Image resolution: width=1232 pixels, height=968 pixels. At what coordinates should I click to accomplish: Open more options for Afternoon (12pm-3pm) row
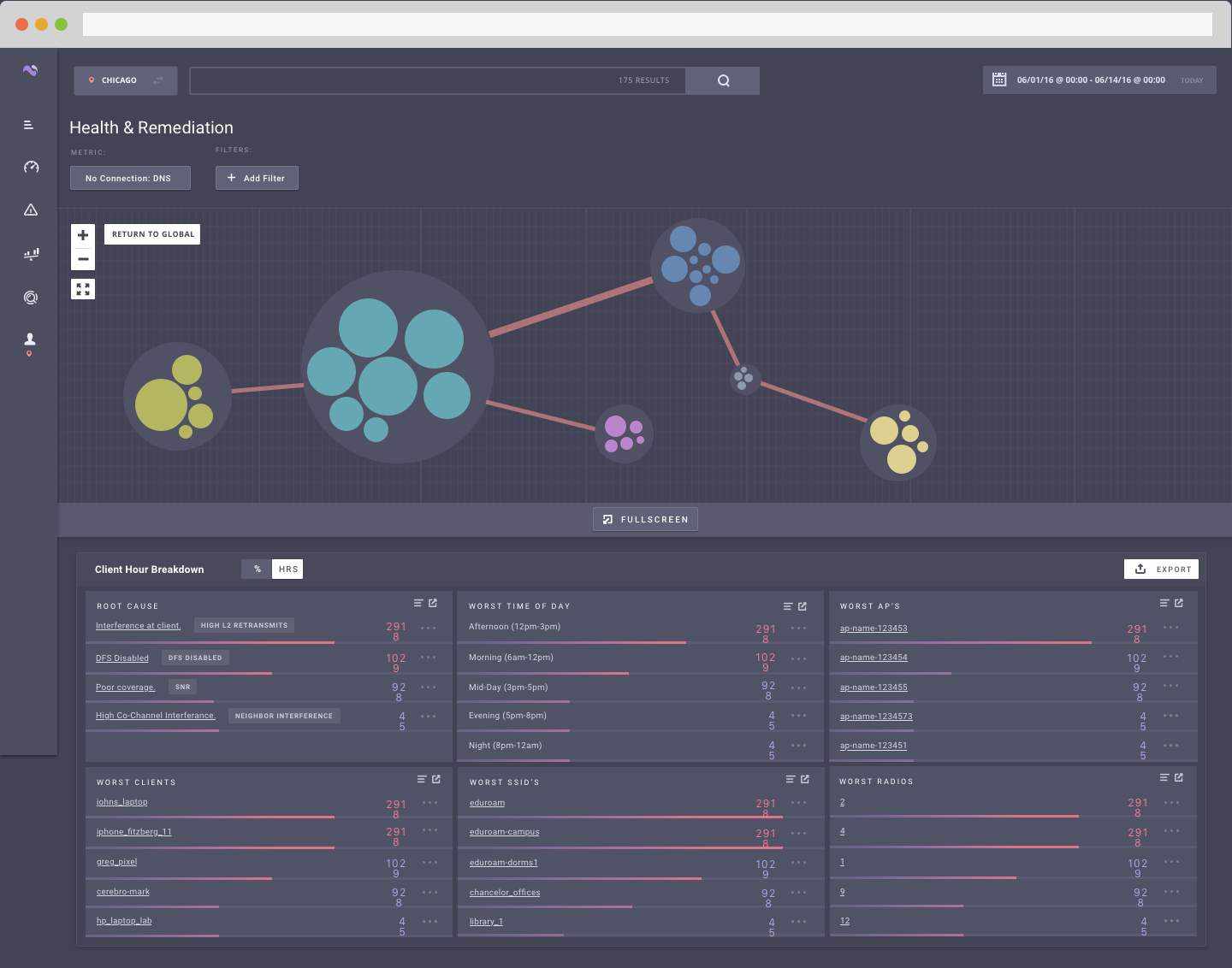[x=799, y=629]
